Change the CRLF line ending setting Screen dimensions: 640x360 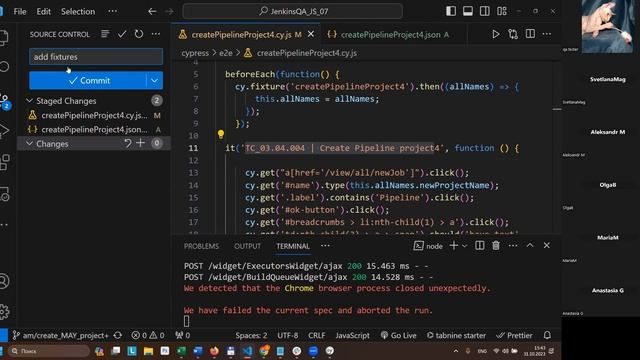tap(317, 336)
